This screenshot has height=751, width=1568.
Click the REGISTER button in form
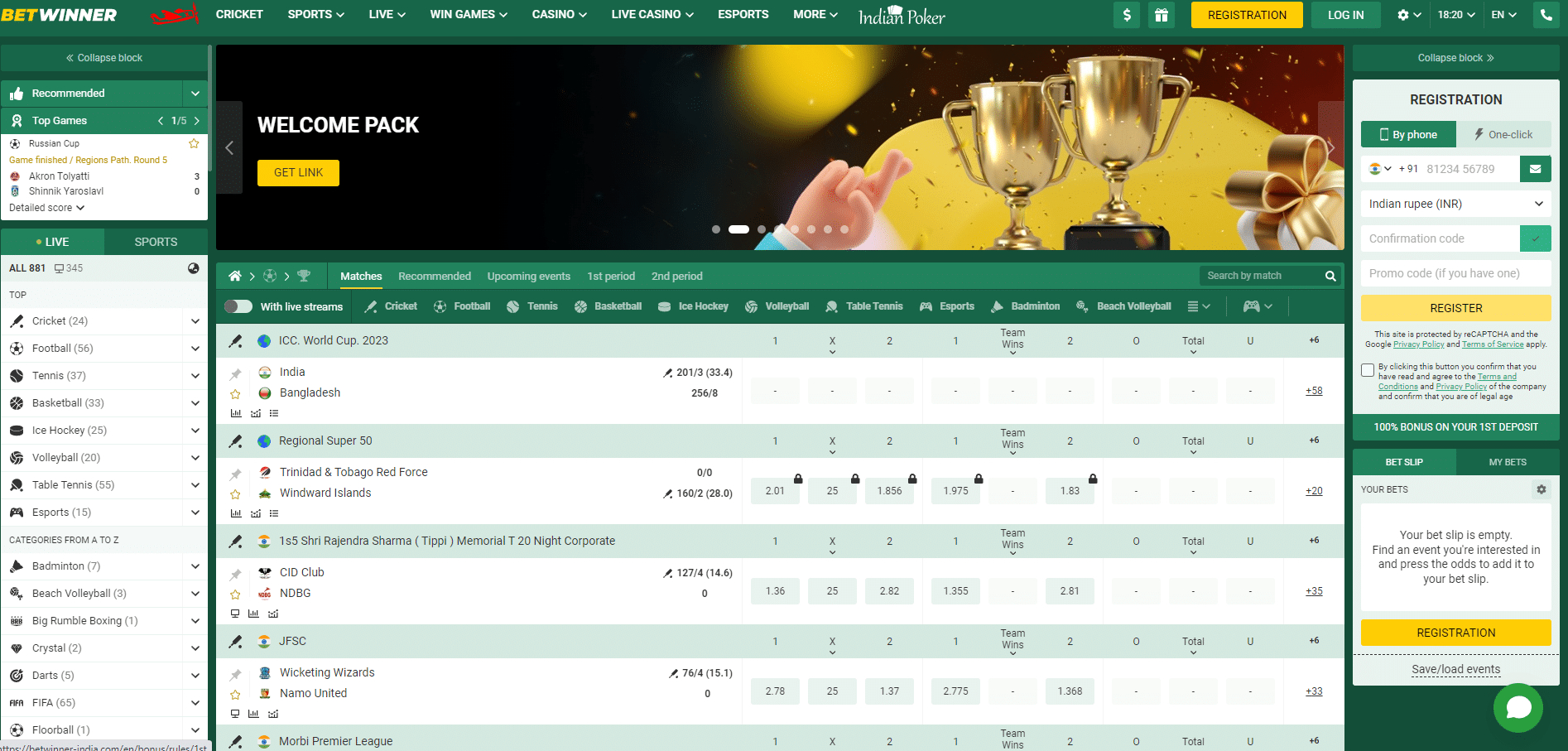[1455, 308]
